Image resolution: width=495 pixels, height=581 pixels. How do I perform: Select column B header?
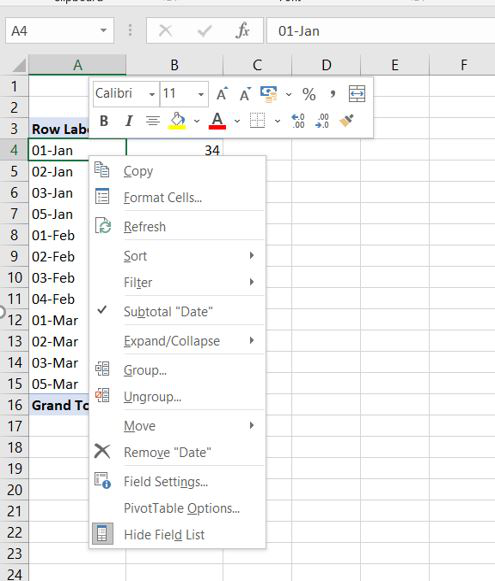click(x=175, y=65)
